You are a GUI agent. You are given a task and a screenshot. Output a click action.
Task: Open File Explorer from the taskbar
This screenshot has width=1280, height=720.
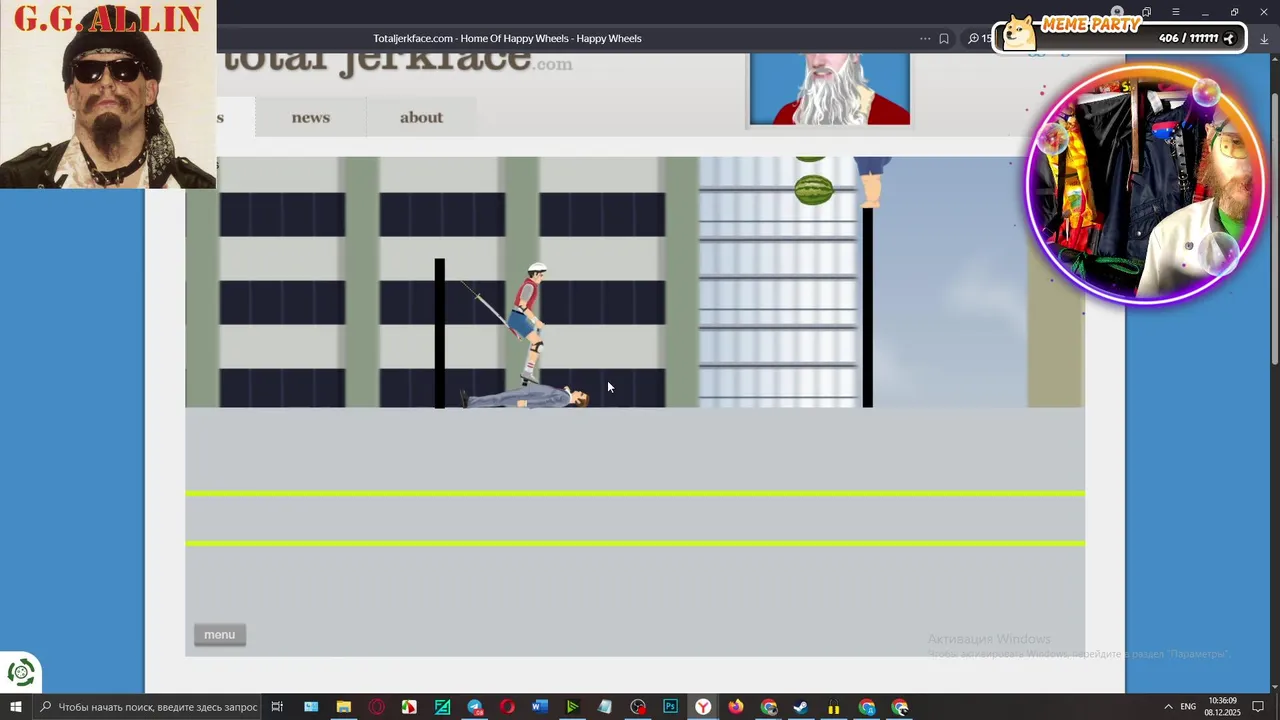(343, 707)
